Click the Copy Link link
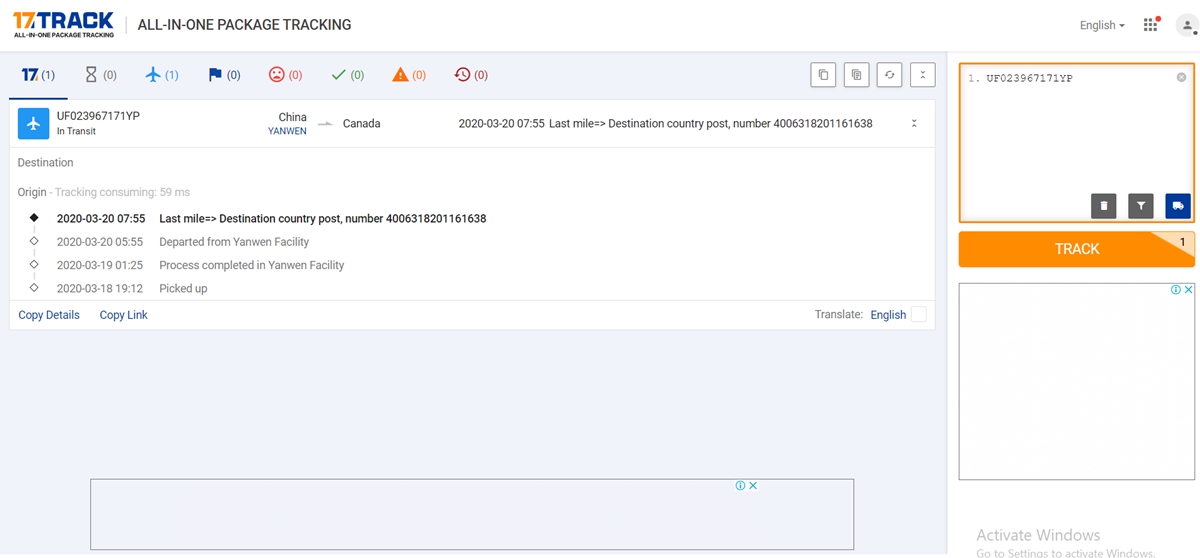The width and height of the screenshot is (1200, 558). click(123, 315)
